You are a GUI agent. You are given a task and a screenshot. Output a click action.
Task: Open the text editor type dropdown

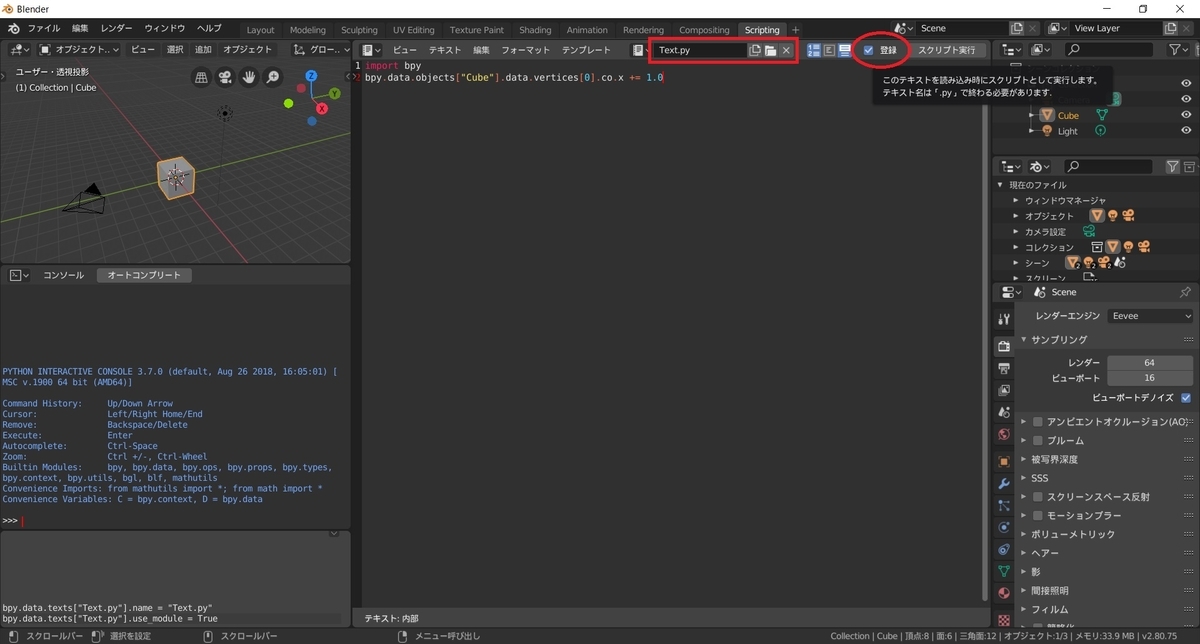coord(372,50)
